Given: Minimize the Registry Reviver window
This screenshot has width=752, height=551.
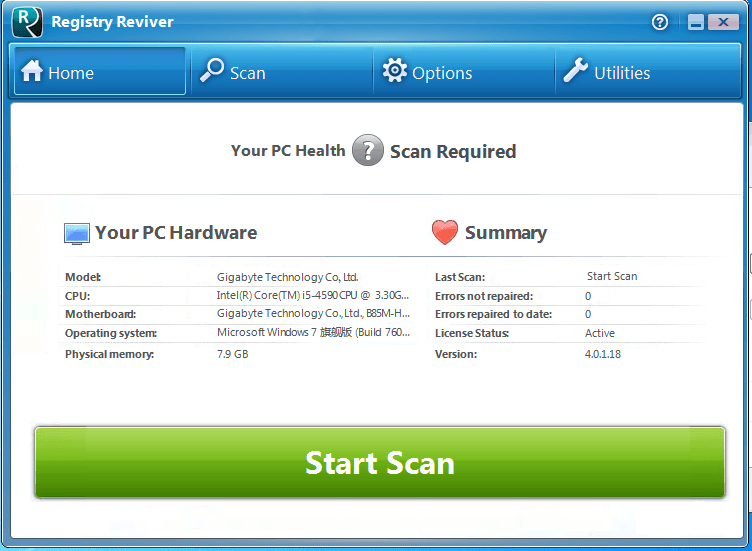Looking at the screenshot, I should pos(695,22).
